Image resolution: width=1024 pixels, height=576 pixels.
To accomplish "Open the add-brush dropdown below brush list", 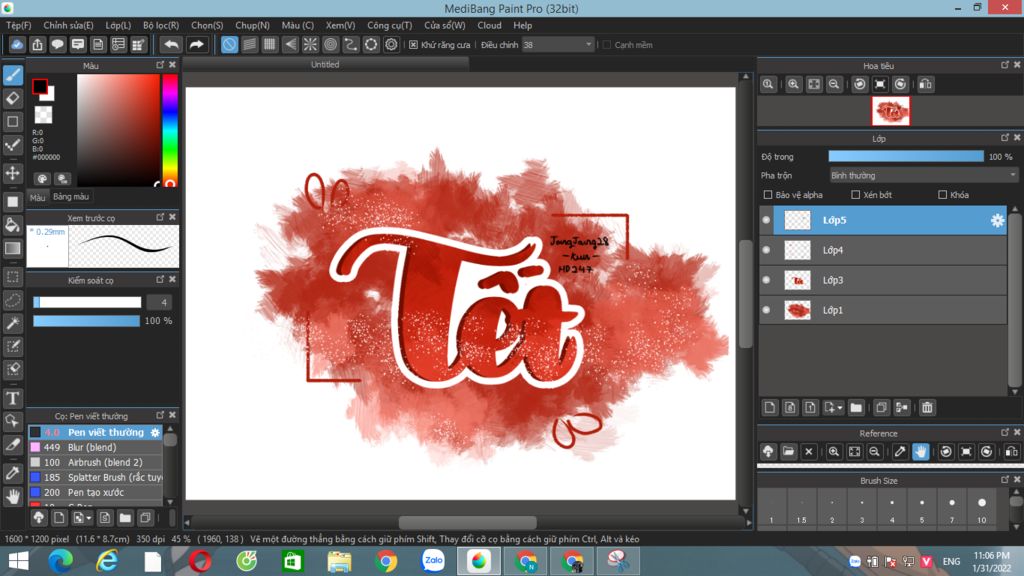I will tap(89, 519).
